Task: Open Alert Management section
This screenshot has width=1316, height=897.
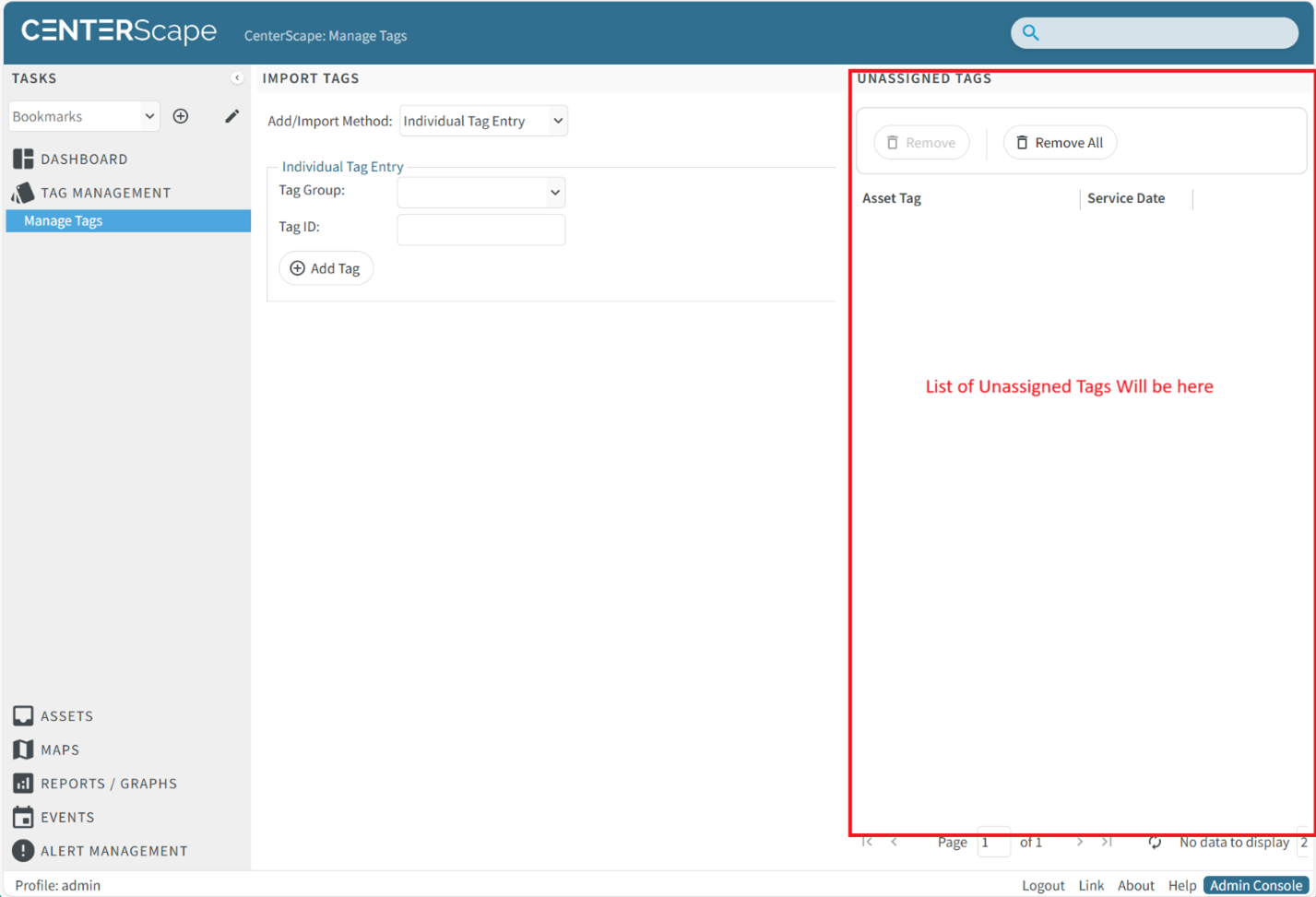Action: 113,851
